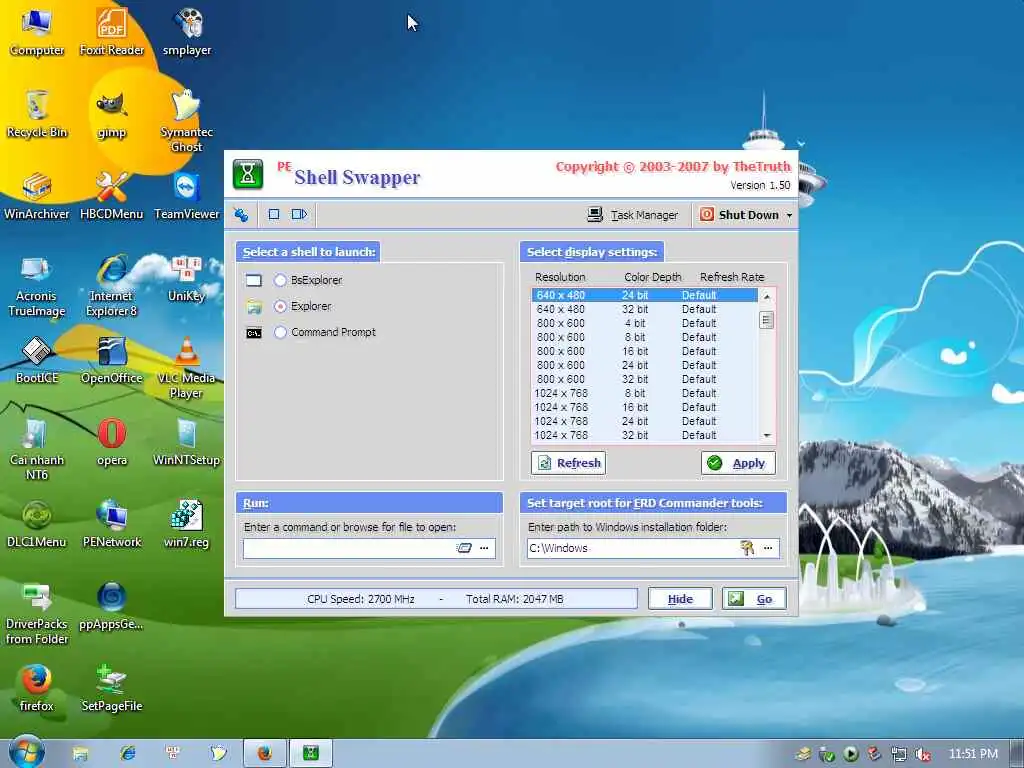Select 640 x 480 24 bit resolution row
The image size is (1024, 768).
(645, 295)
